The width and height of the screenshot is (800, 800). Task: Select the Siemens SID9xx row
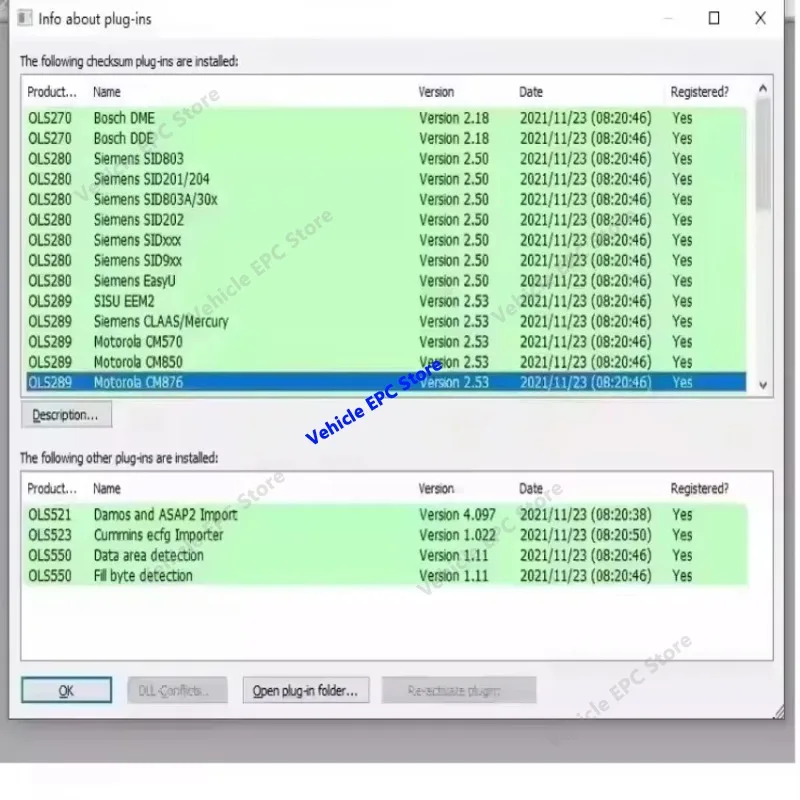tap(386, 261)
